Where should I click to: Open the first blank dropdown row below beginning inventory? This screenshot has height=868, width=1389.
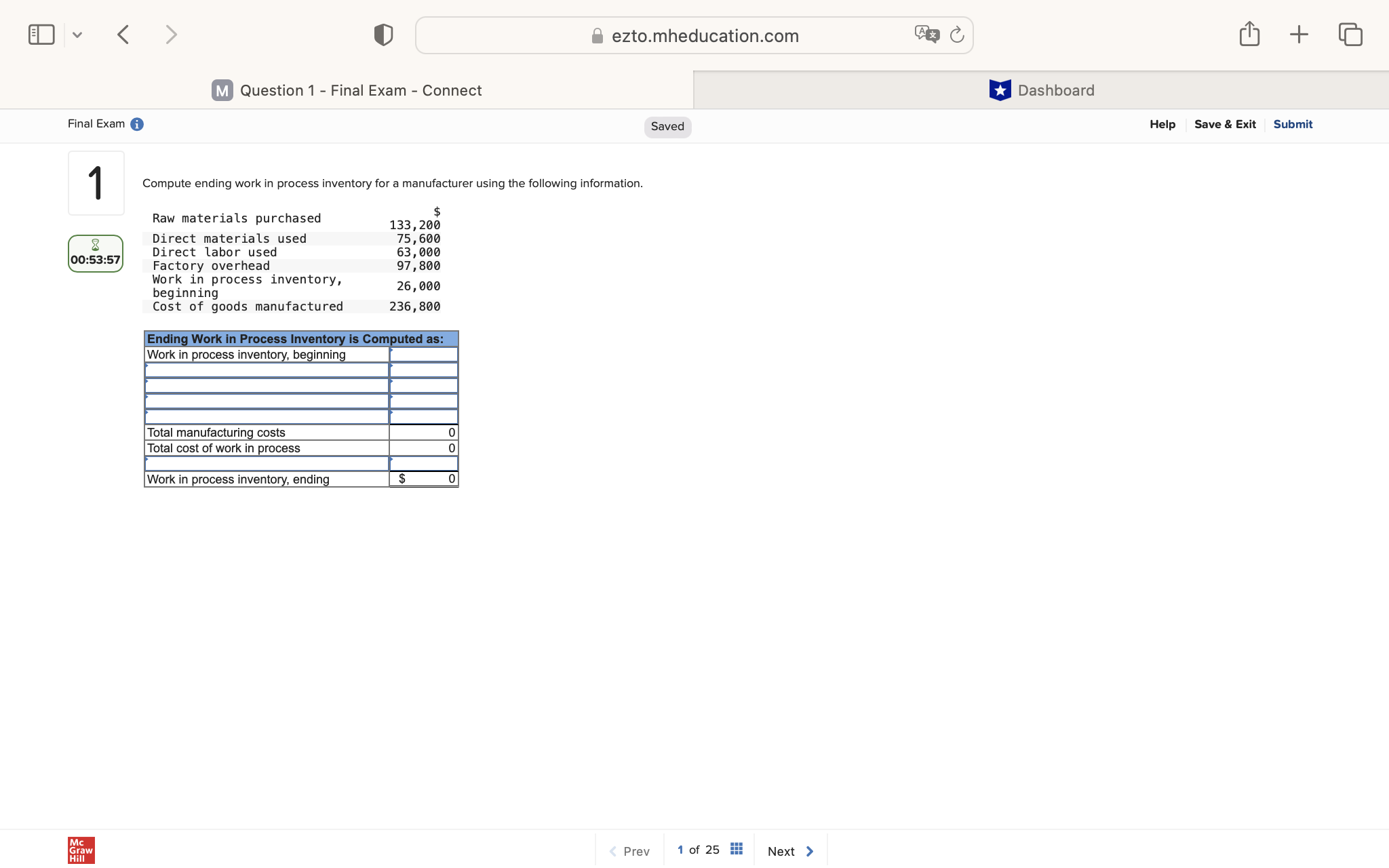coord(266,370)
